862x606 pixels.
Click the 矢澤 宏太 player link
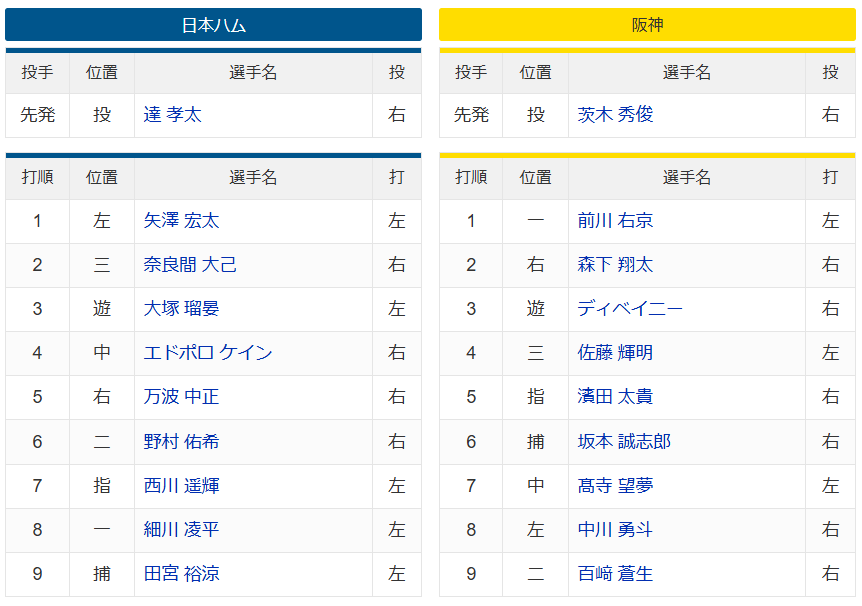[182, 221]
